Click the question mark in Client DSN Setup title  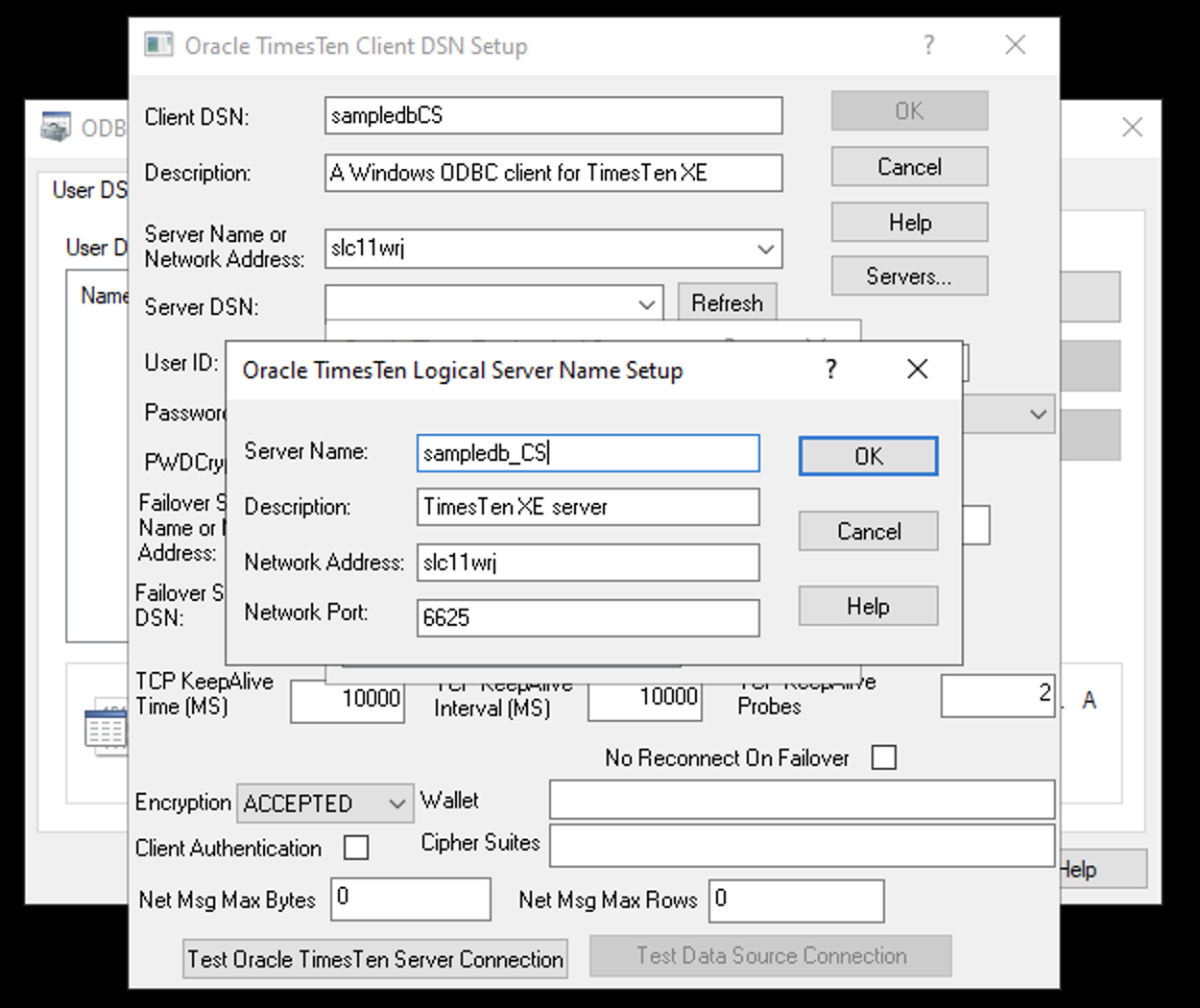pyautogui.click(x=928, y=45)
